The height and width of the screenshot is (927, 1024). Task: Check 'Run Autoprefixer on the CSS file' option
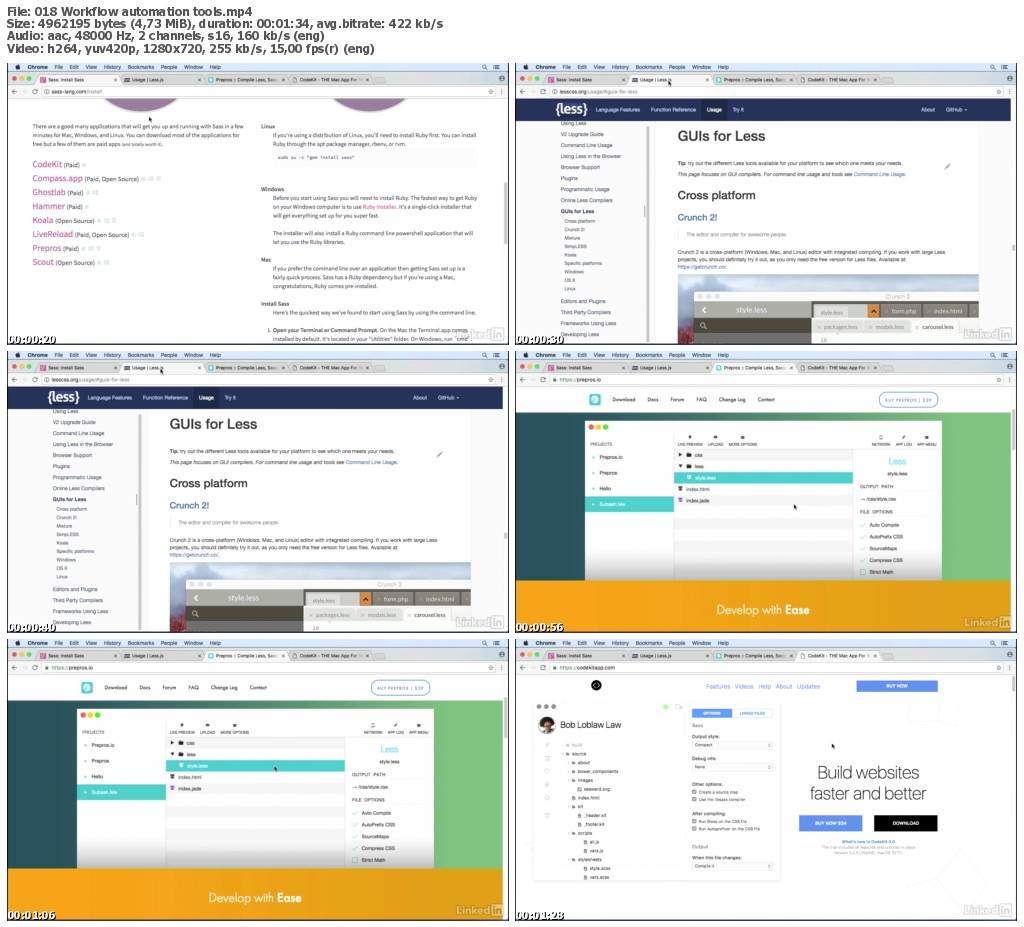[694, 828]
